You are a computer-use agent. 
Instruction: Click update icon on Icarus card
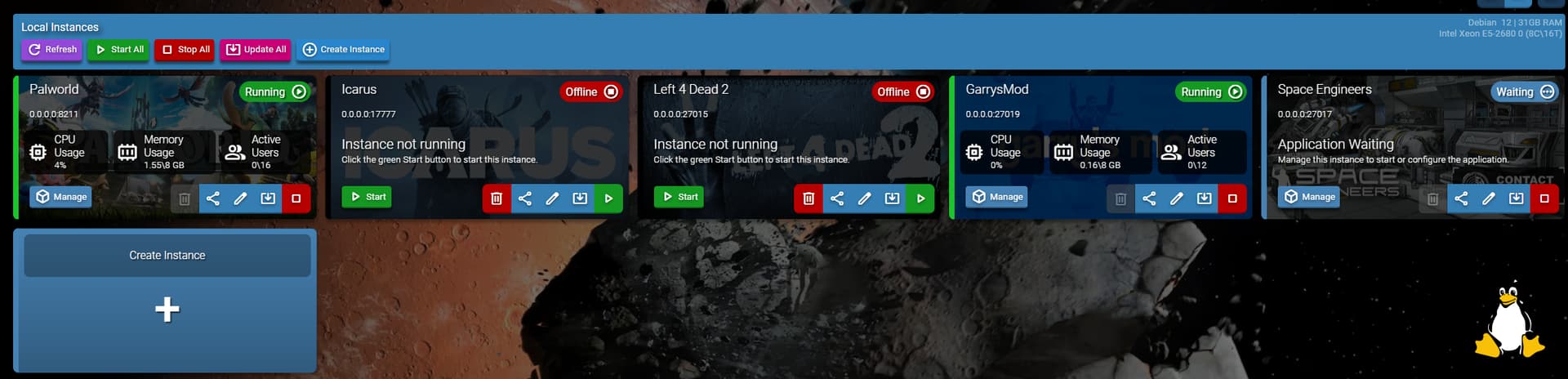[580, 198]
